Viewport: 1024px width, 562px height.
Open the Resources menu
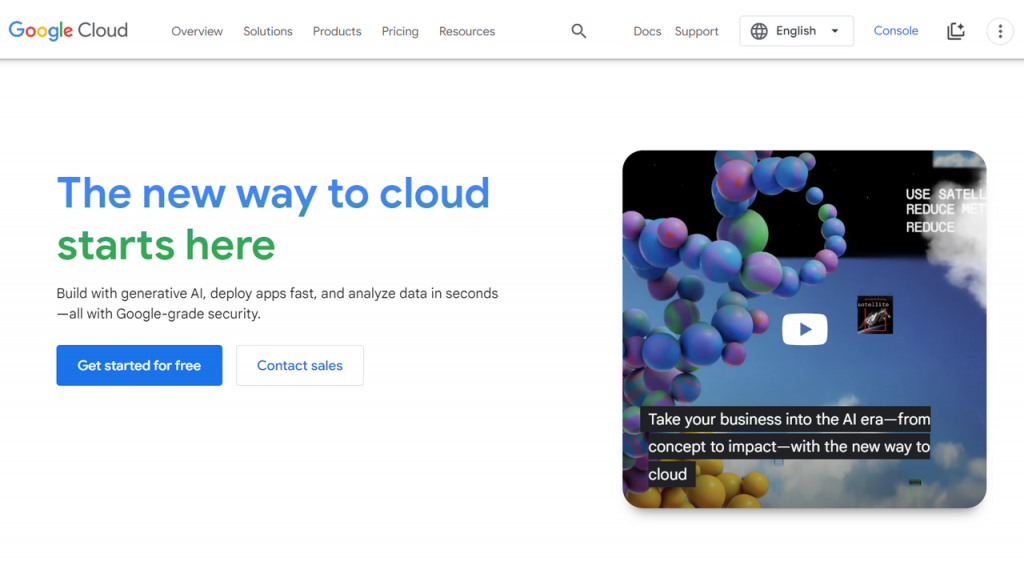pos(467,31)
